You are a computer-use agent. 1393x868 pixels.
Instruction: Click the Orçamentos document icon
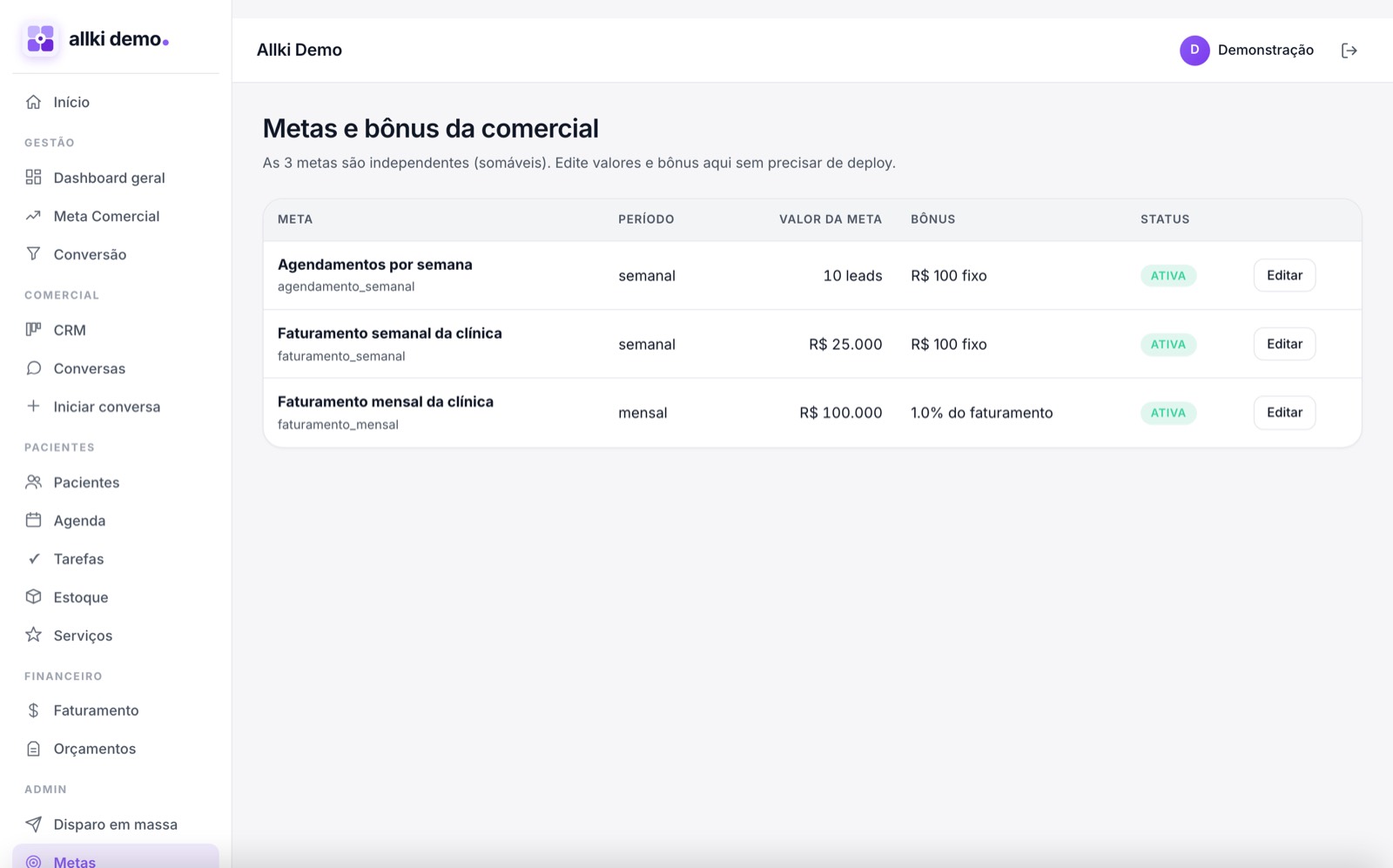click(33, 749)
